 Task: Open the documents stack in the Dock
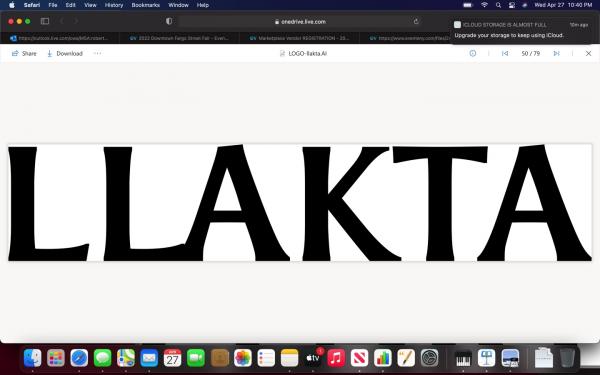(543, 359)
